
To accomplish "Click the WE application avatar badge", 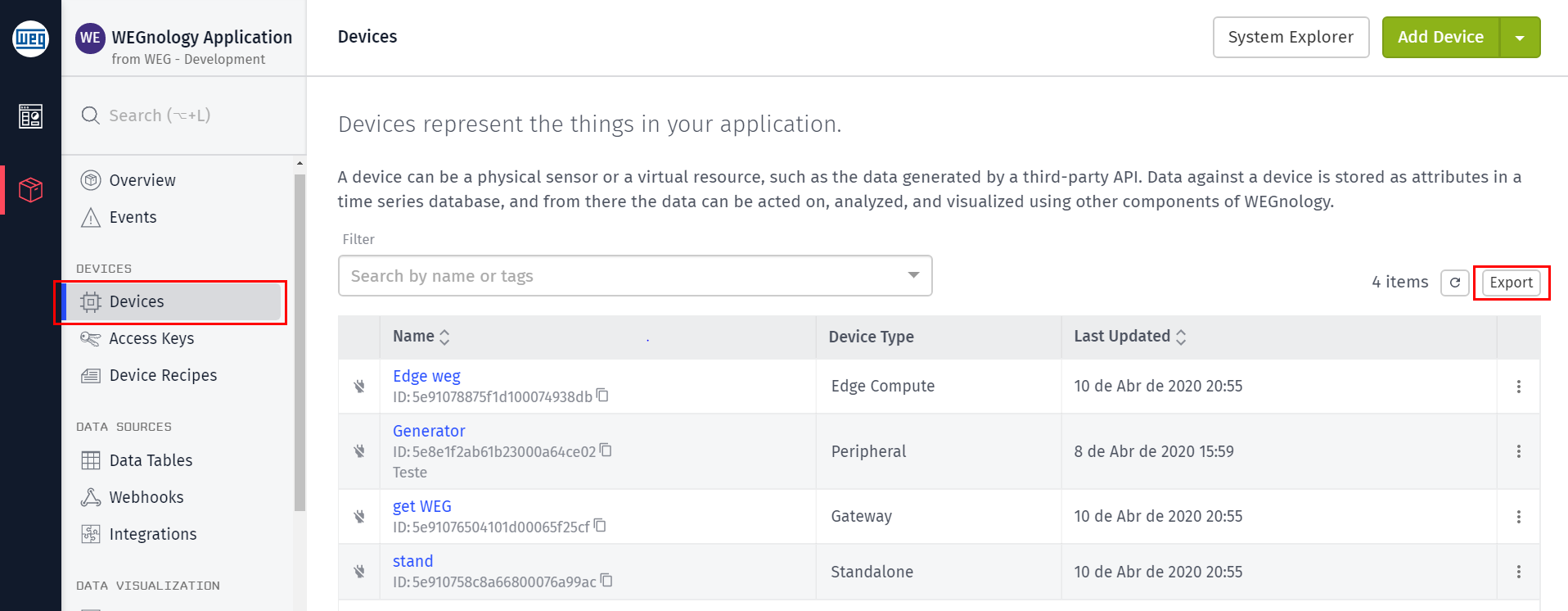I will pos(90,38).
